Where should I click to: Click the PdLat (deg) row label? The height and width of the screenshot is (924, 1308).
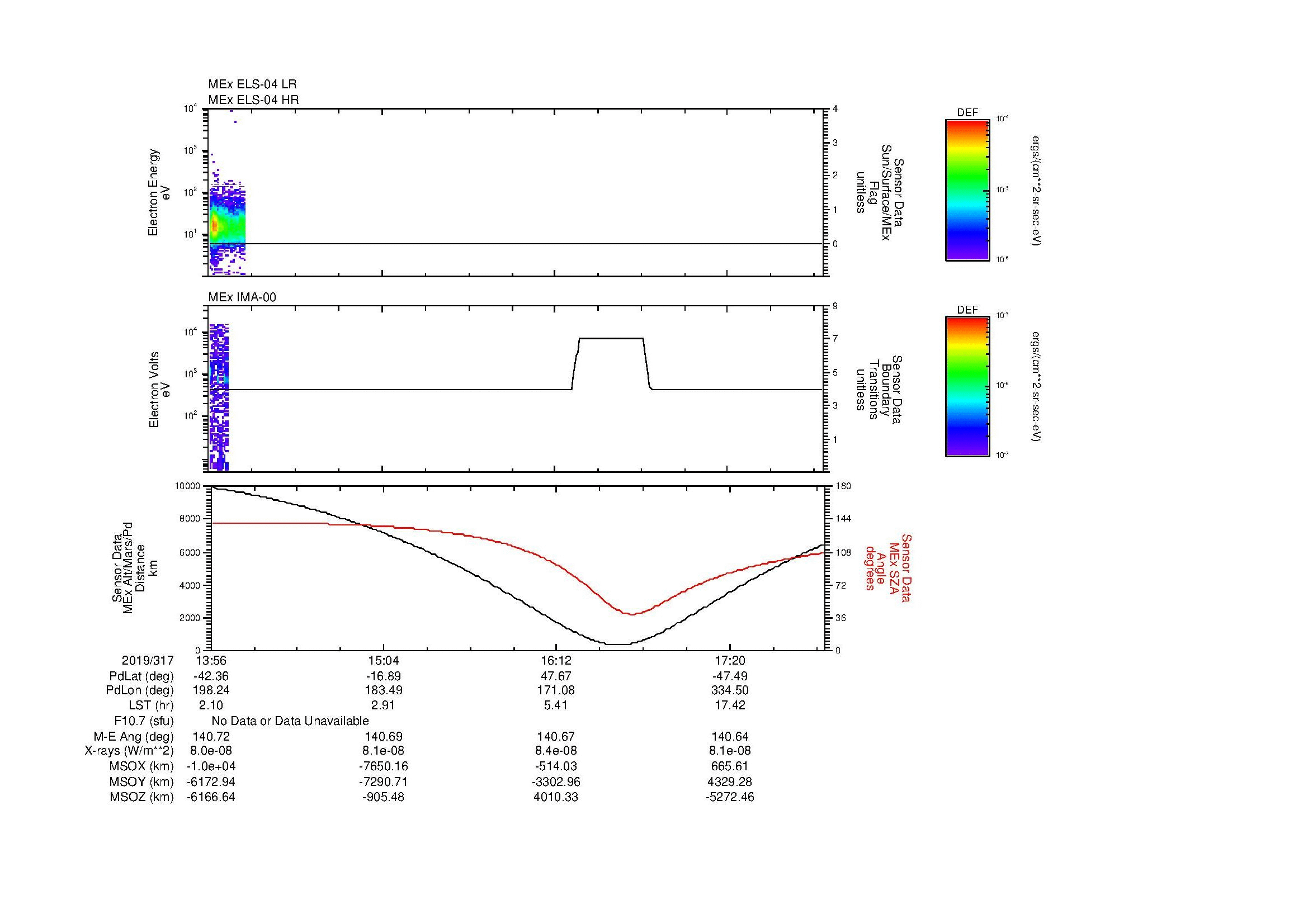141,676
